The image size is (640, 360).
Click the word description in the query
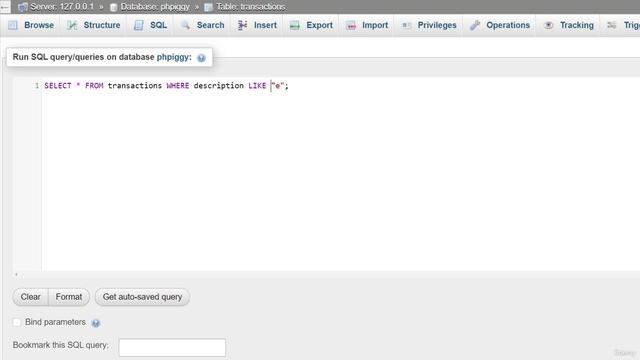click(218, 86)
